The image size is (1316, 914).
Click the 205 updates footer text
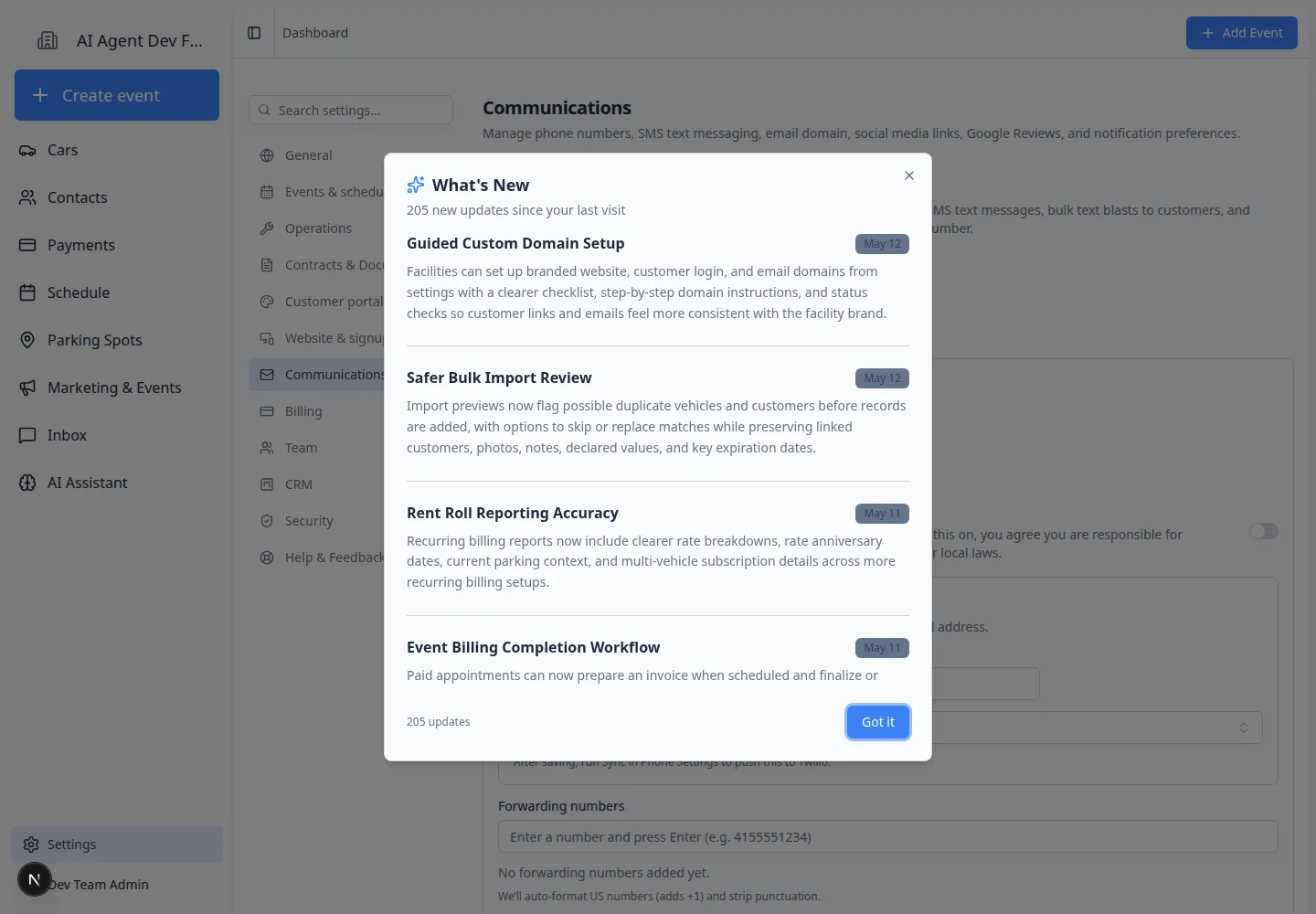[x=439, y=722]
